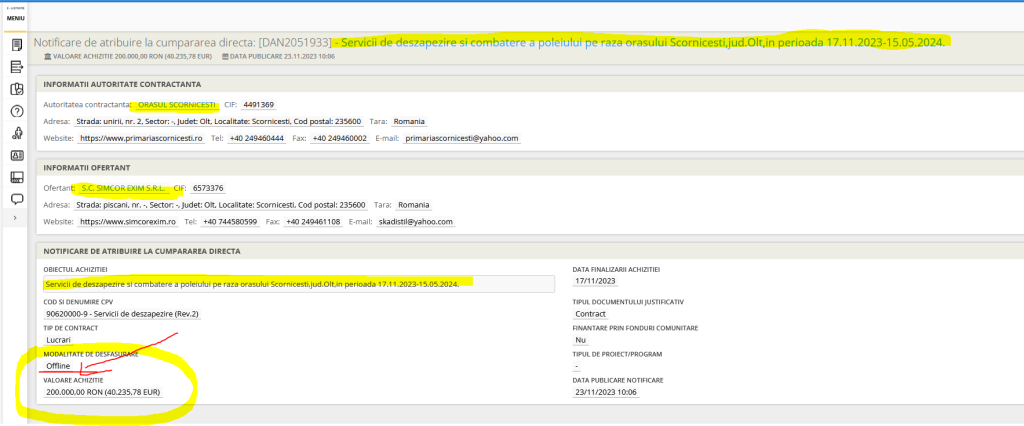Click the list-with-arrow icon in sidebar
The height and width of the screenshot is (426, 1024).
[16, 68]
